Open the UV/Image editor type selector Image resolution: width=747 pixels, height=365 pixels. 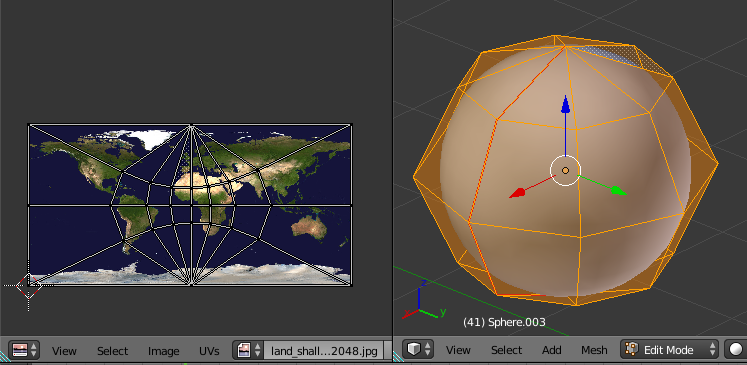[x=24, y=350]
